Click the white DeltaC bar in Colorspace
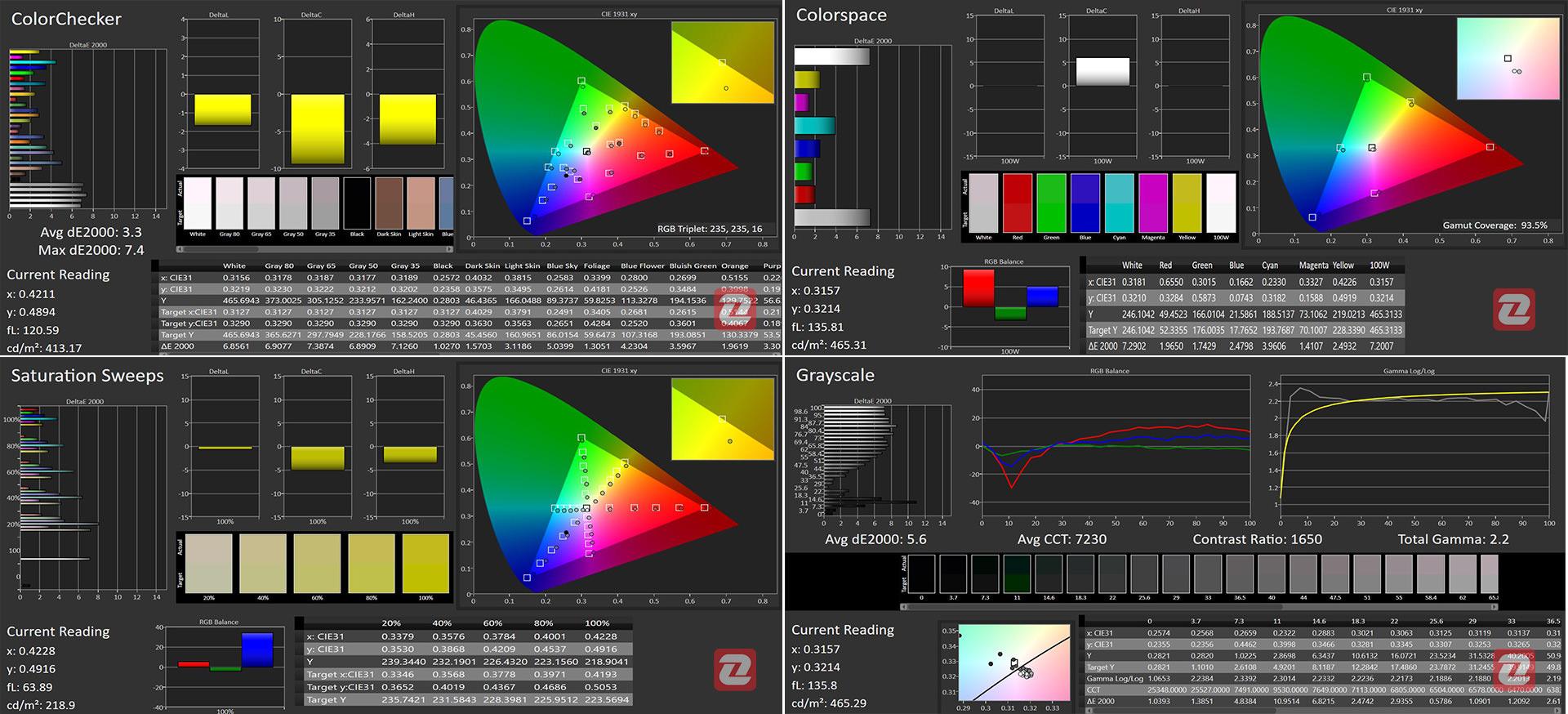 (x=1102, y=71)
